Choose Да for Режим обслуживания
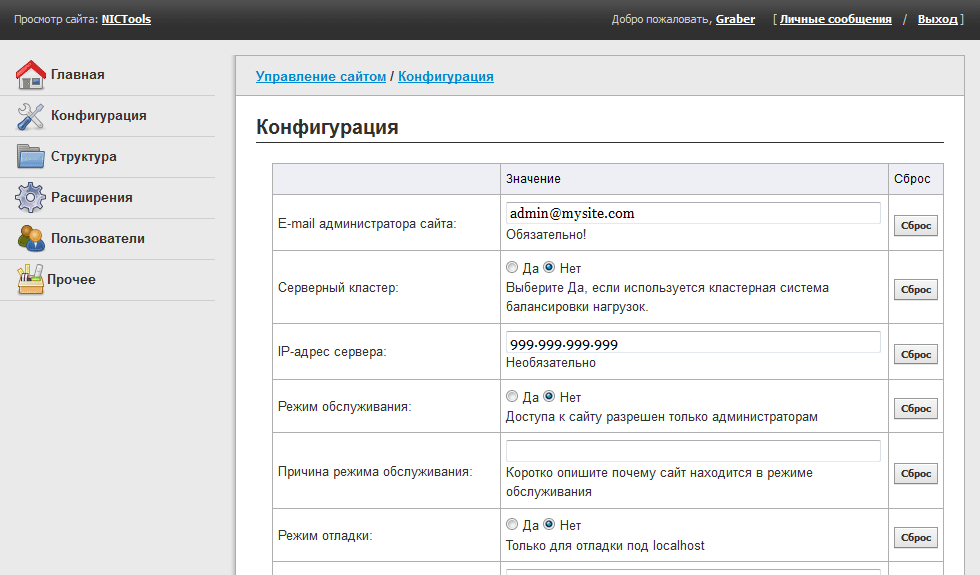This screenshot has height=575, width=980. click(512, 396)
